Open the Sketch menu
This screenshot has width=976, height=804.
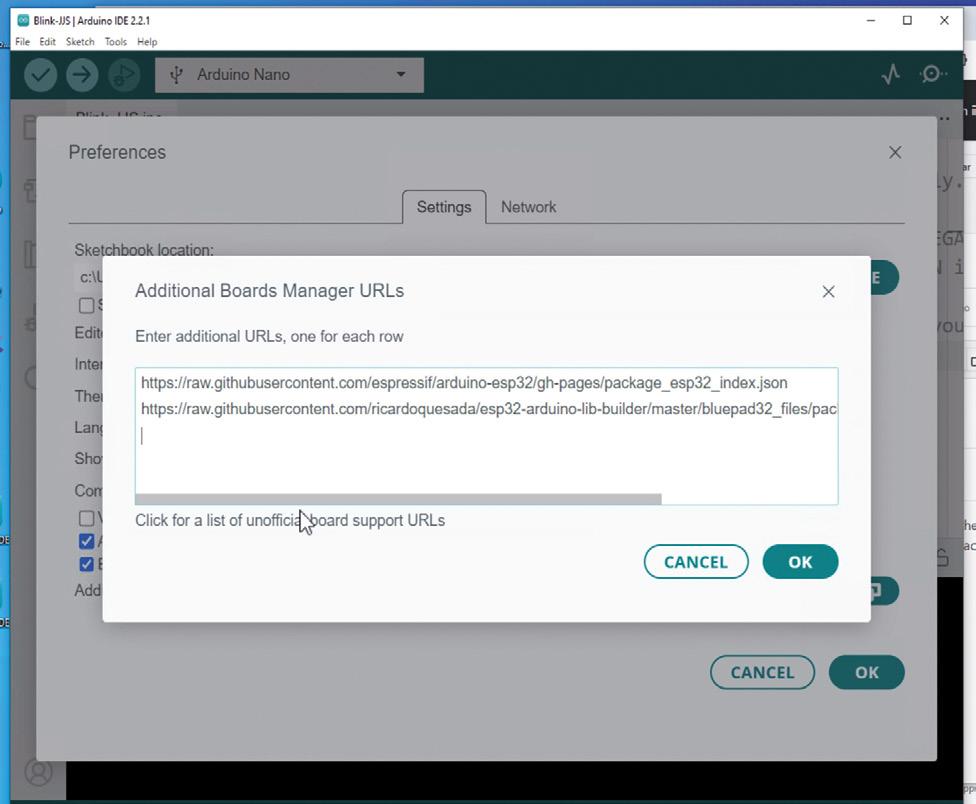click(x=80, y=42)
